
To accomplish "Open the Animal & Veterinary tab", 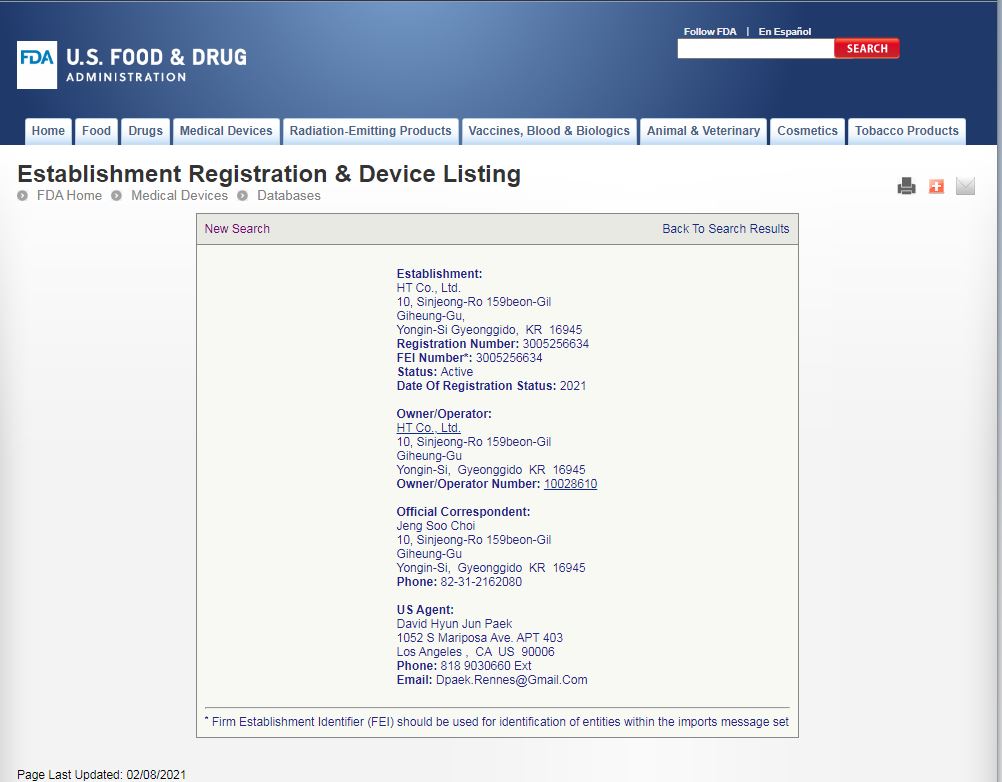I will point(703,131).
